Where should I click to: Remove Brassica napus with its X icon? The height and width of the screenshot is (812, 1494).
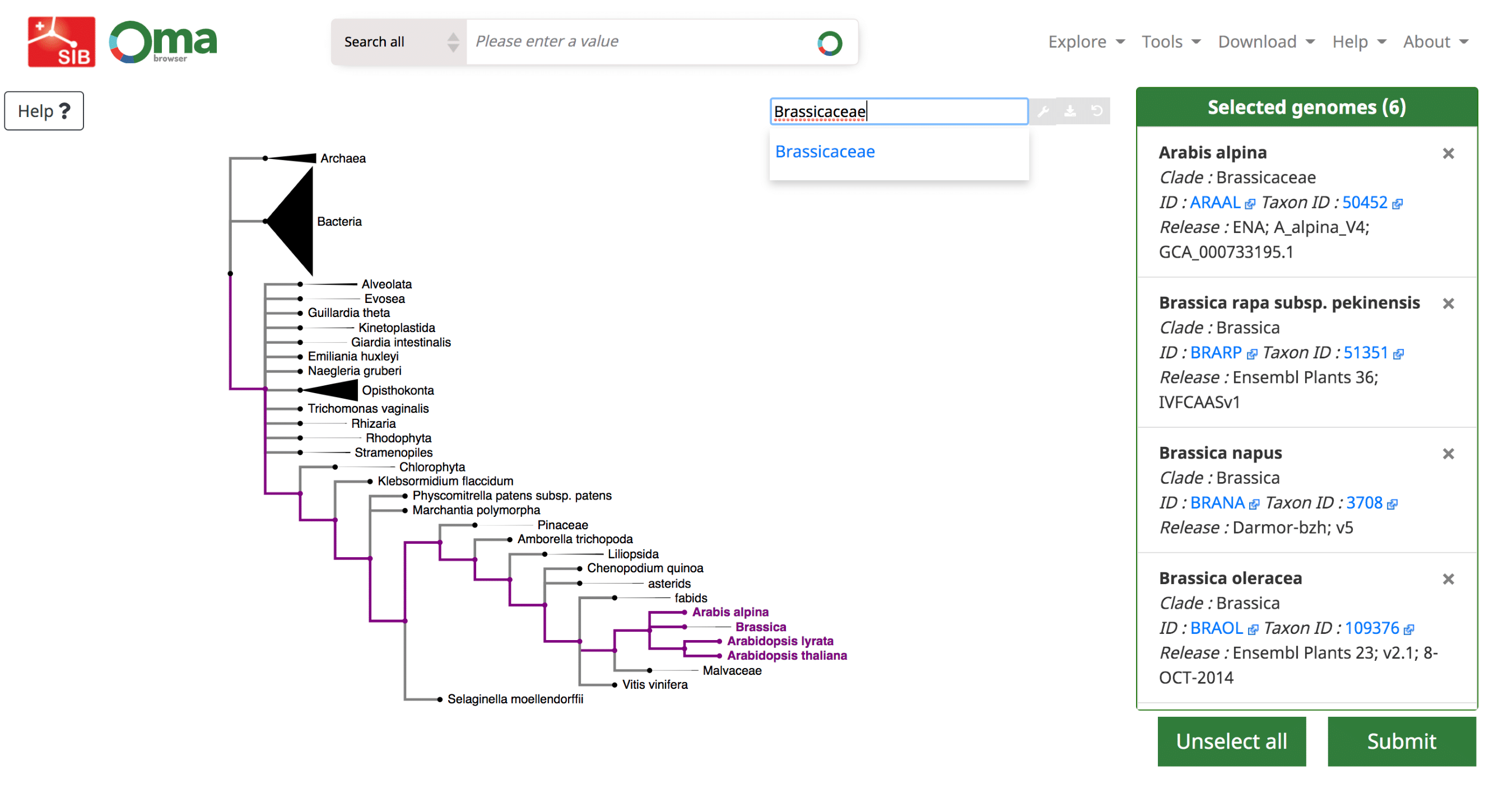point(1448,454)
